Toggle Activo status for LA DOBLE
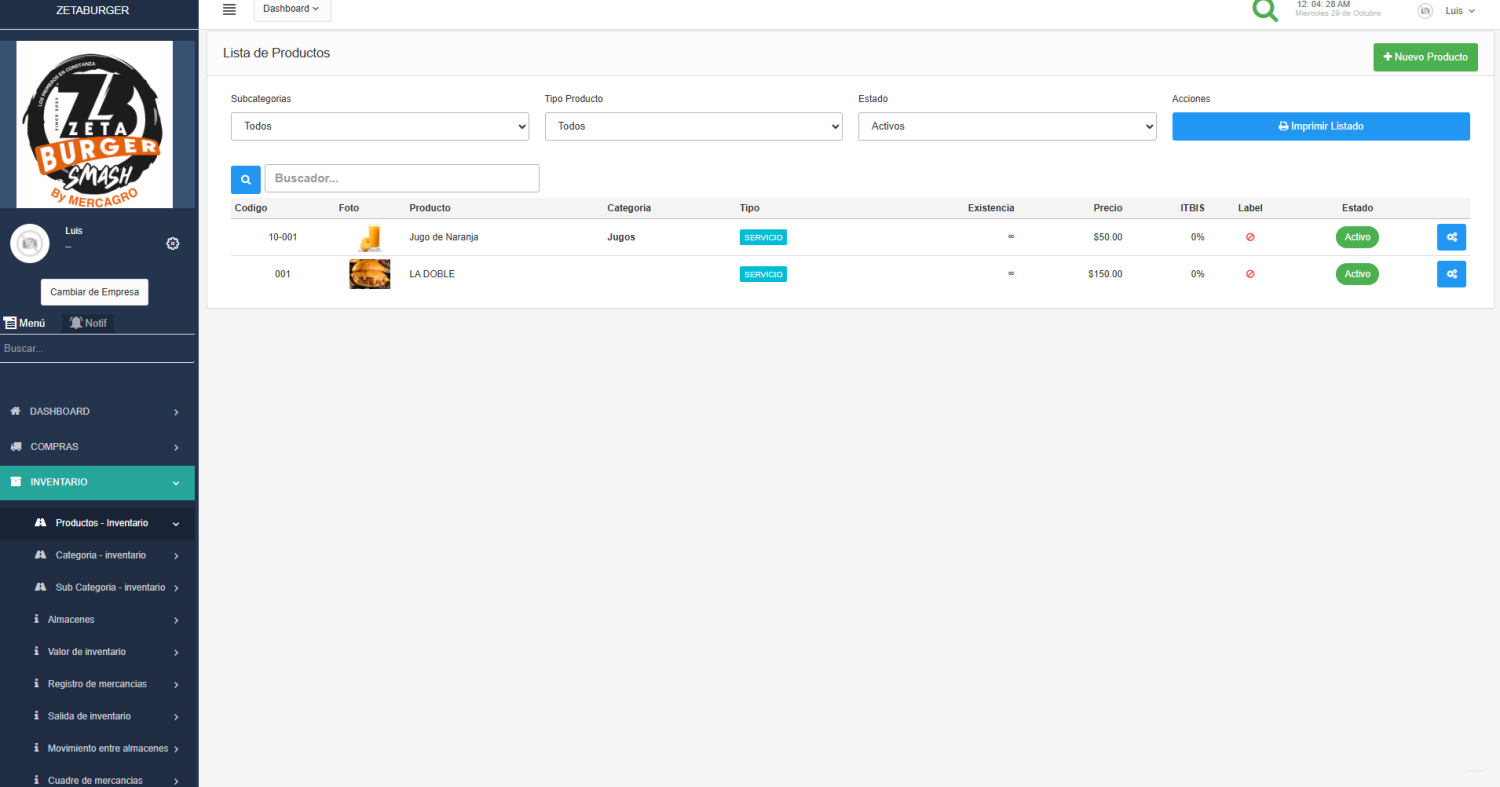This screenshot has height=787, width=1500. (1357, 274)
